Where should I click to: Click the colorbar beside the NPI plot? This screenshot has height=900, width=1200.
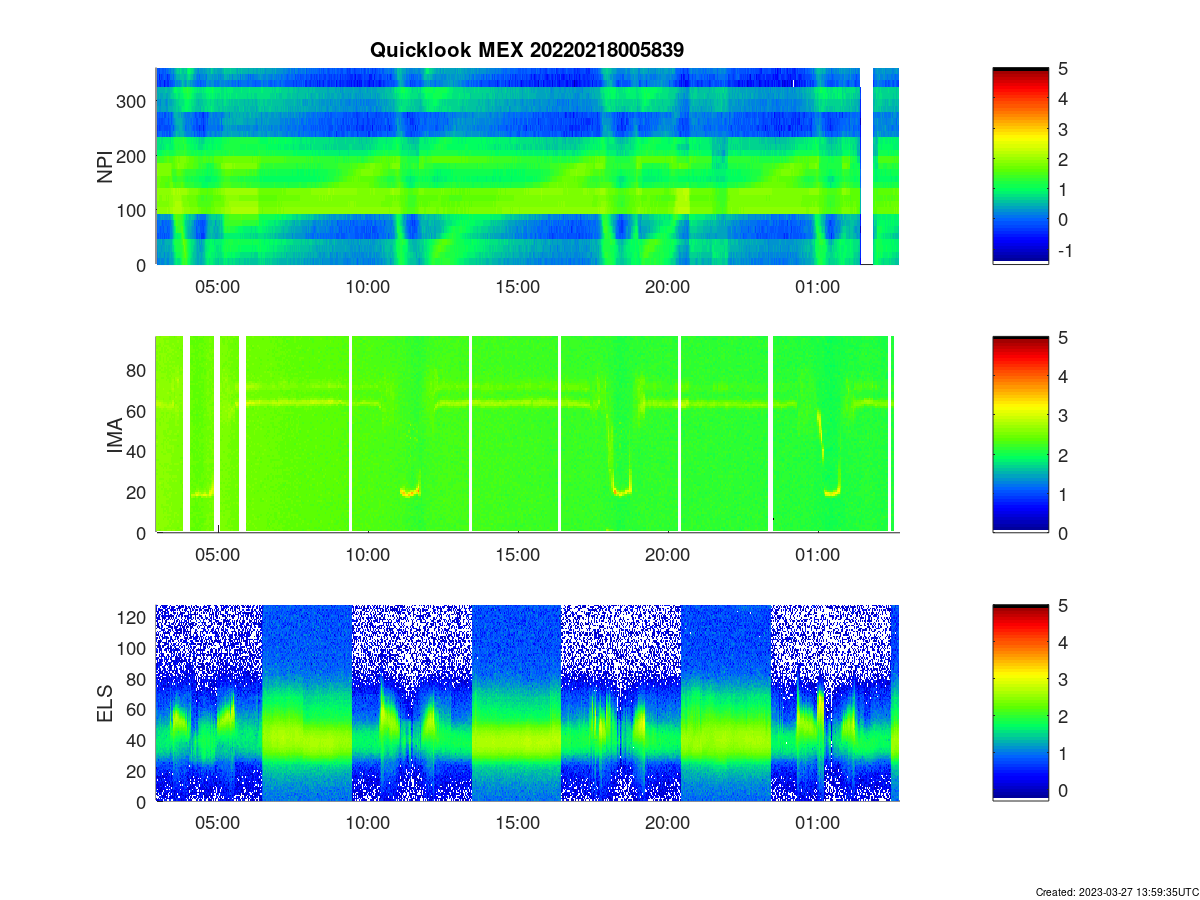click(x=1020, y=166)
